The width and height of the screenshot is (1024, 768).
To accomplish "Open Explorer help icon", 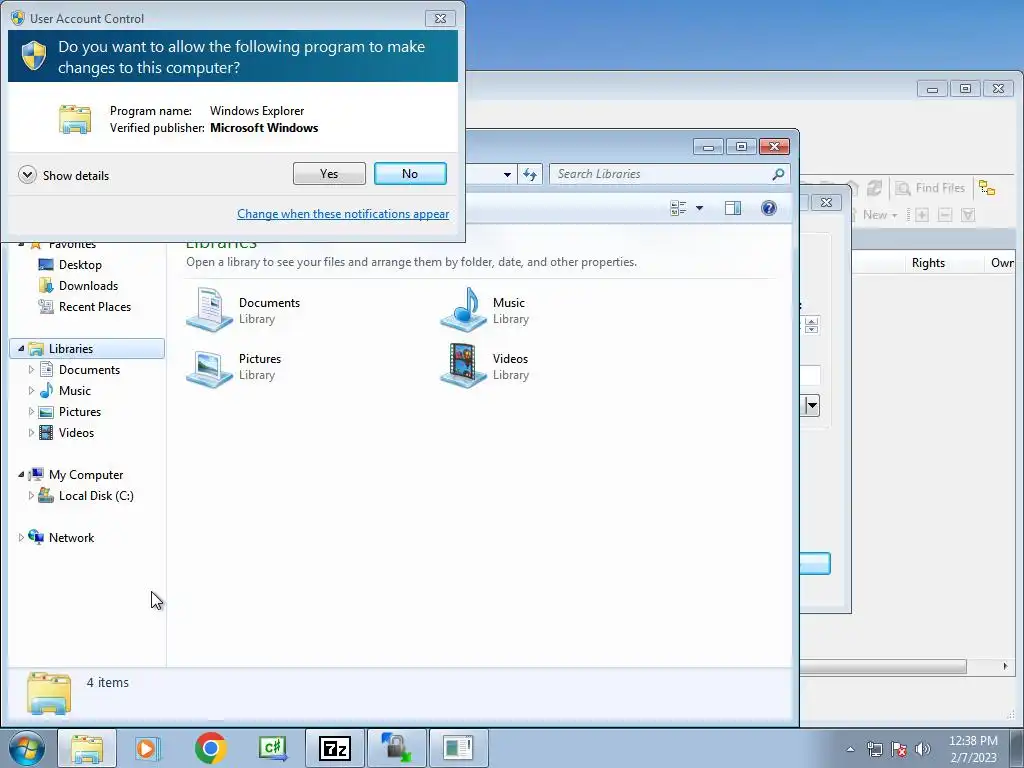I will click(769, 208).
